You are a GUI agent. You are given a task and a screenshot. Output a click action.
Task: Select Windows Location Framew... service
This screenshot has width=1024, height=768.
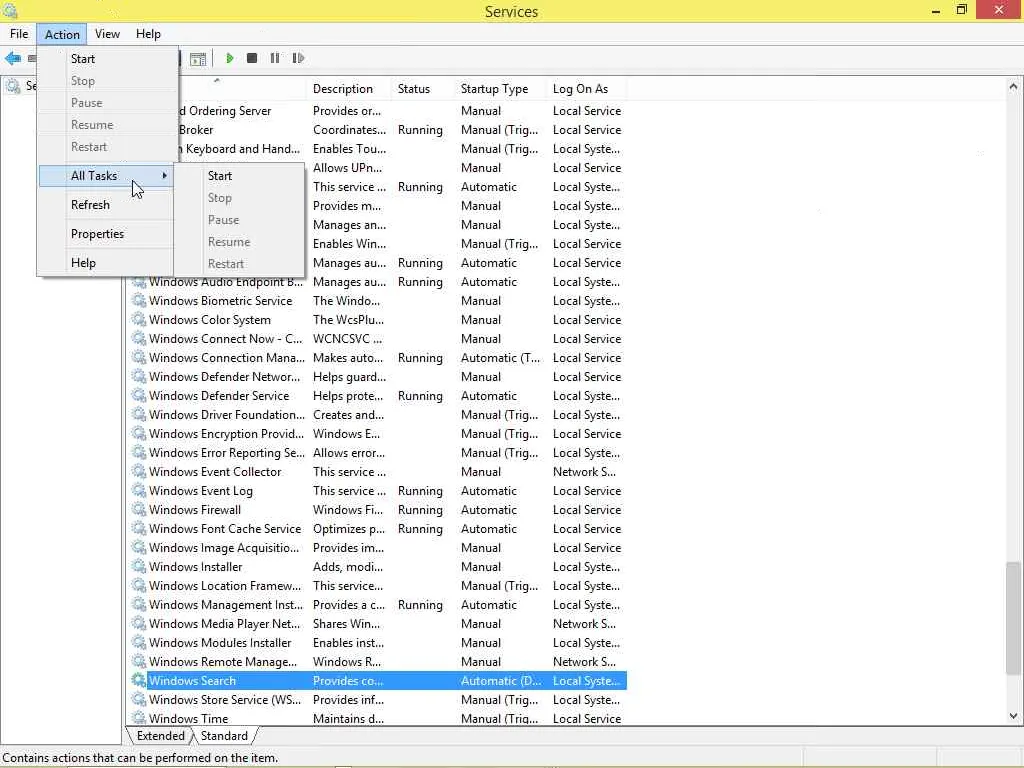pos(225,586)
